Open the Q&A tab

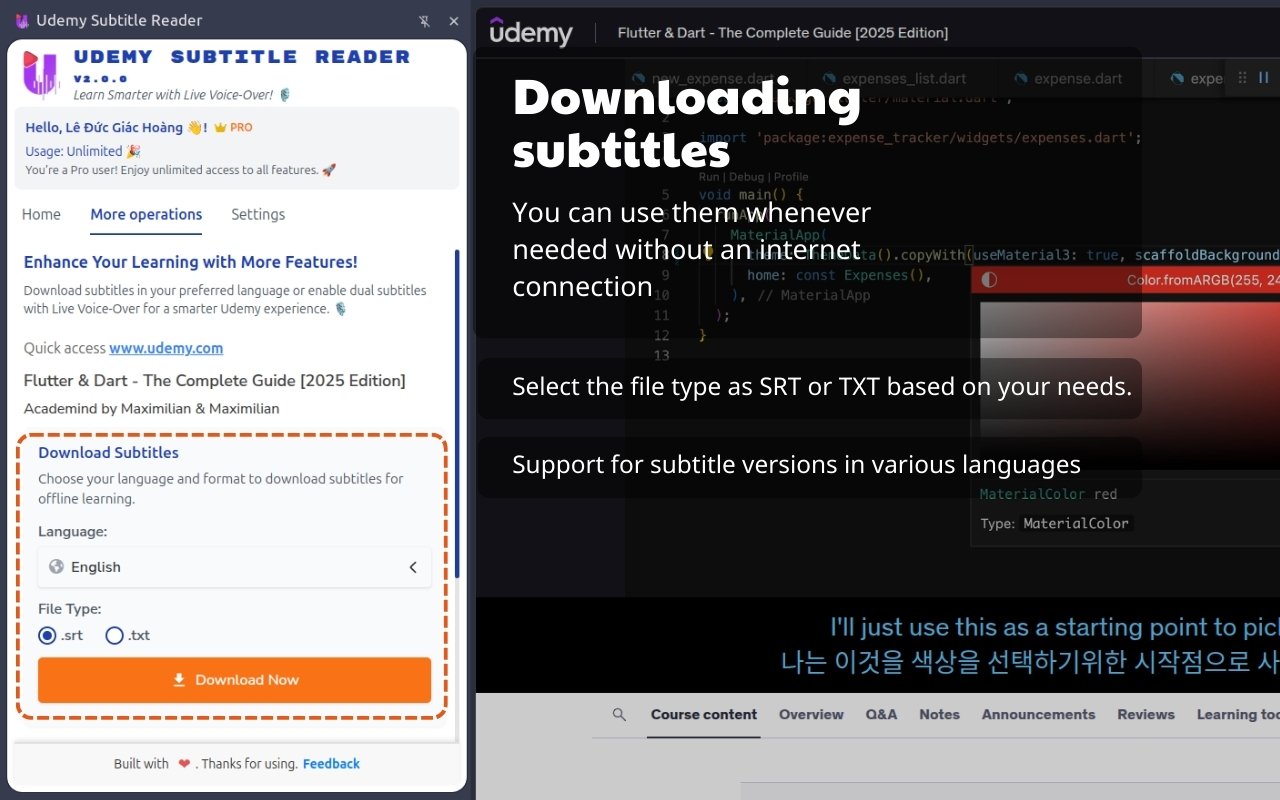pyautogui.click(x=881, y=714)
